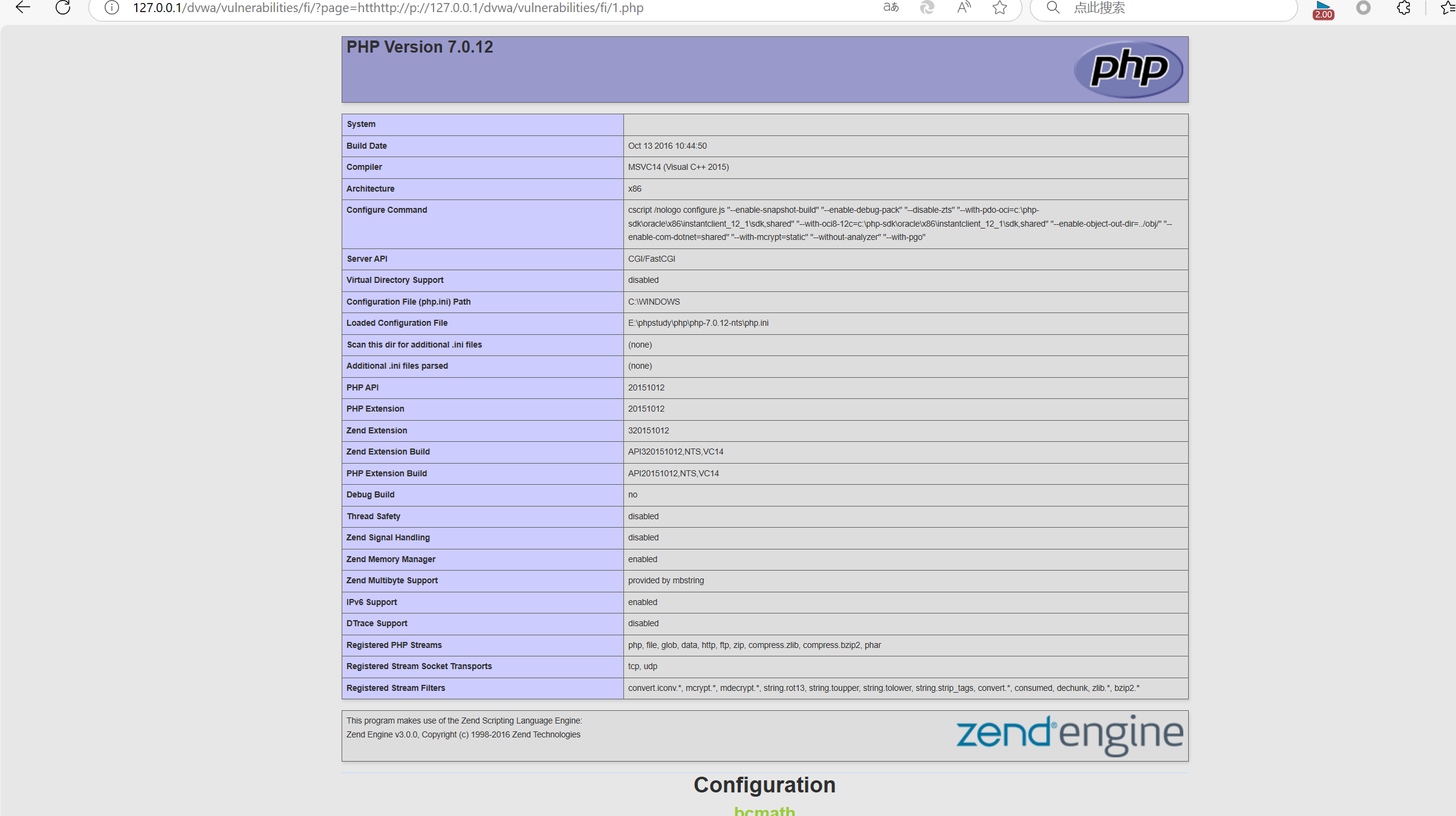Click the Registered PHP Streams row label
Screen dimensions: 1456x816
(394, 646)
